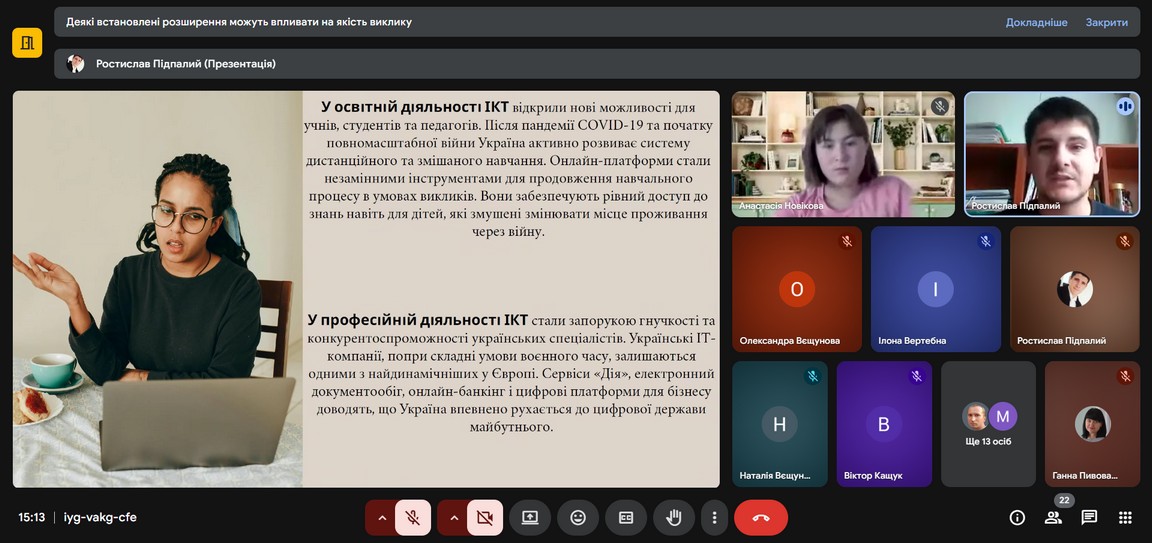Select Анастасія Новікова's video tile
The height and width of the screenshot is (543, 1152).
(843, 154)
